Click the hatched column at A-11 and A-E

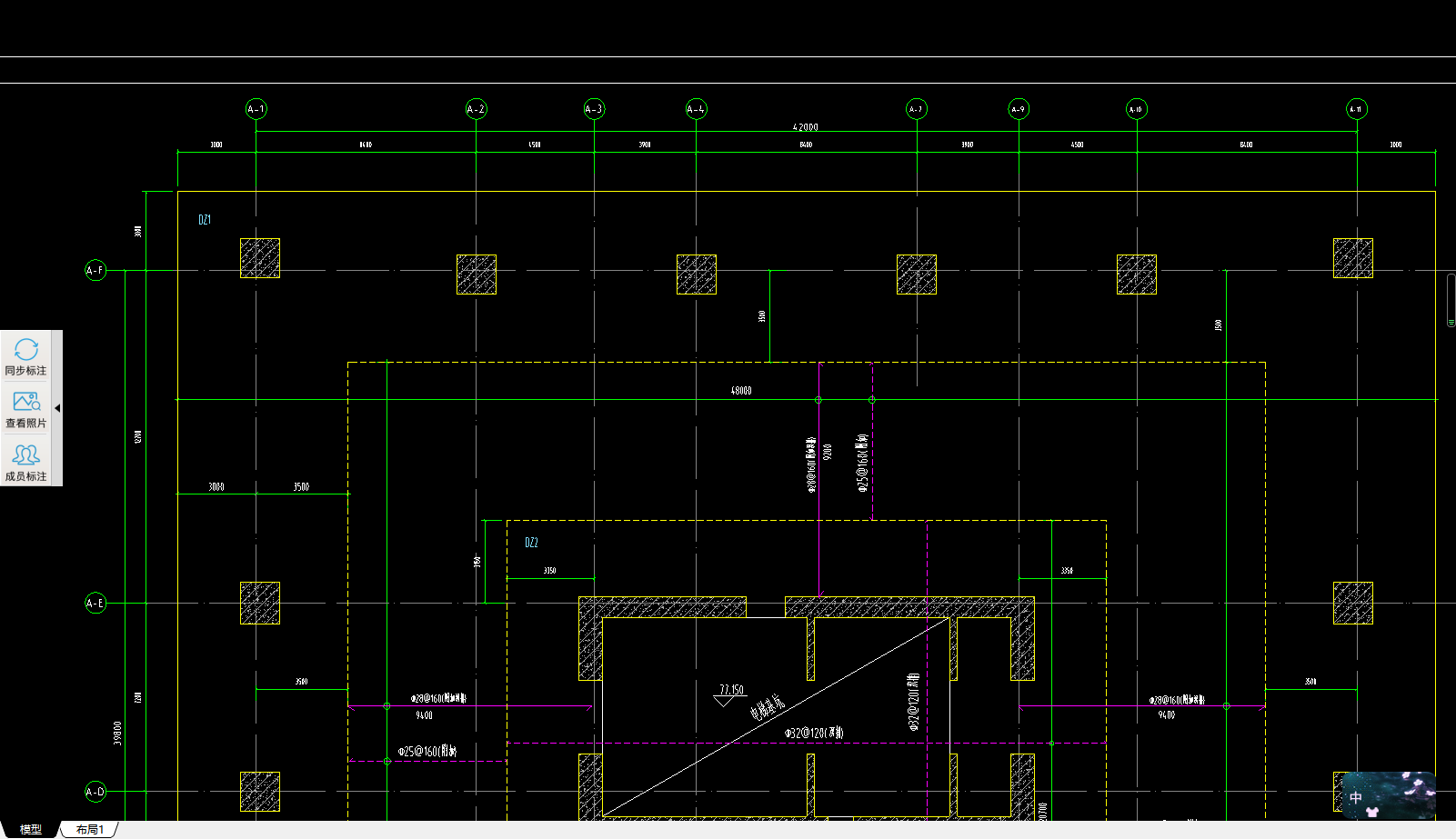1353,604
